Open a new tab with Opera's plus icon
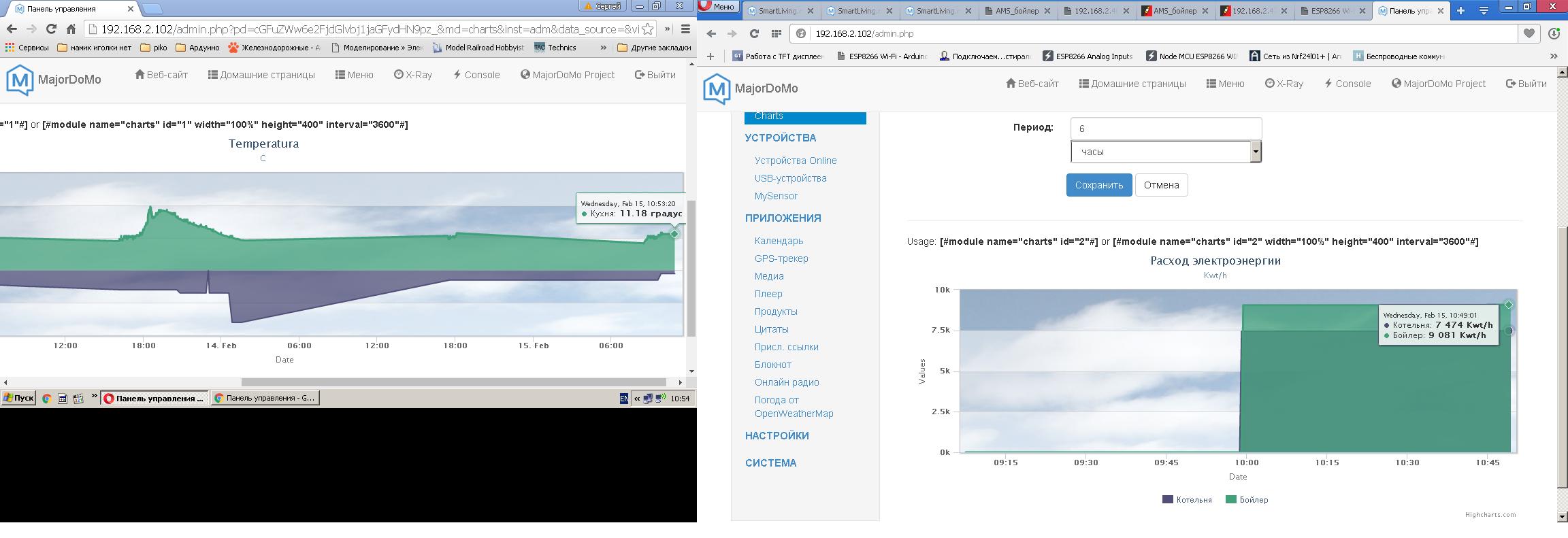Image resolution: width=1568 pixels, height=538 pixels. [1460, 10]
